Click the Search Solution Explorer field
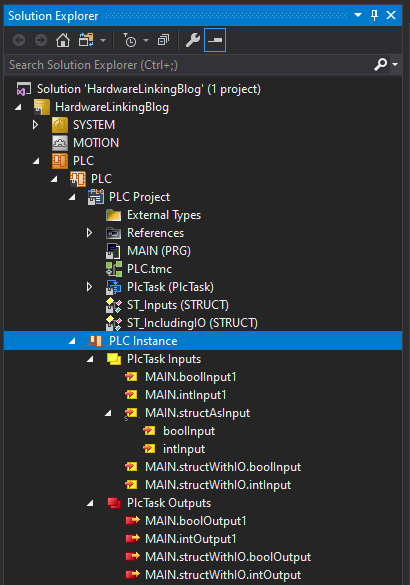 190,65
